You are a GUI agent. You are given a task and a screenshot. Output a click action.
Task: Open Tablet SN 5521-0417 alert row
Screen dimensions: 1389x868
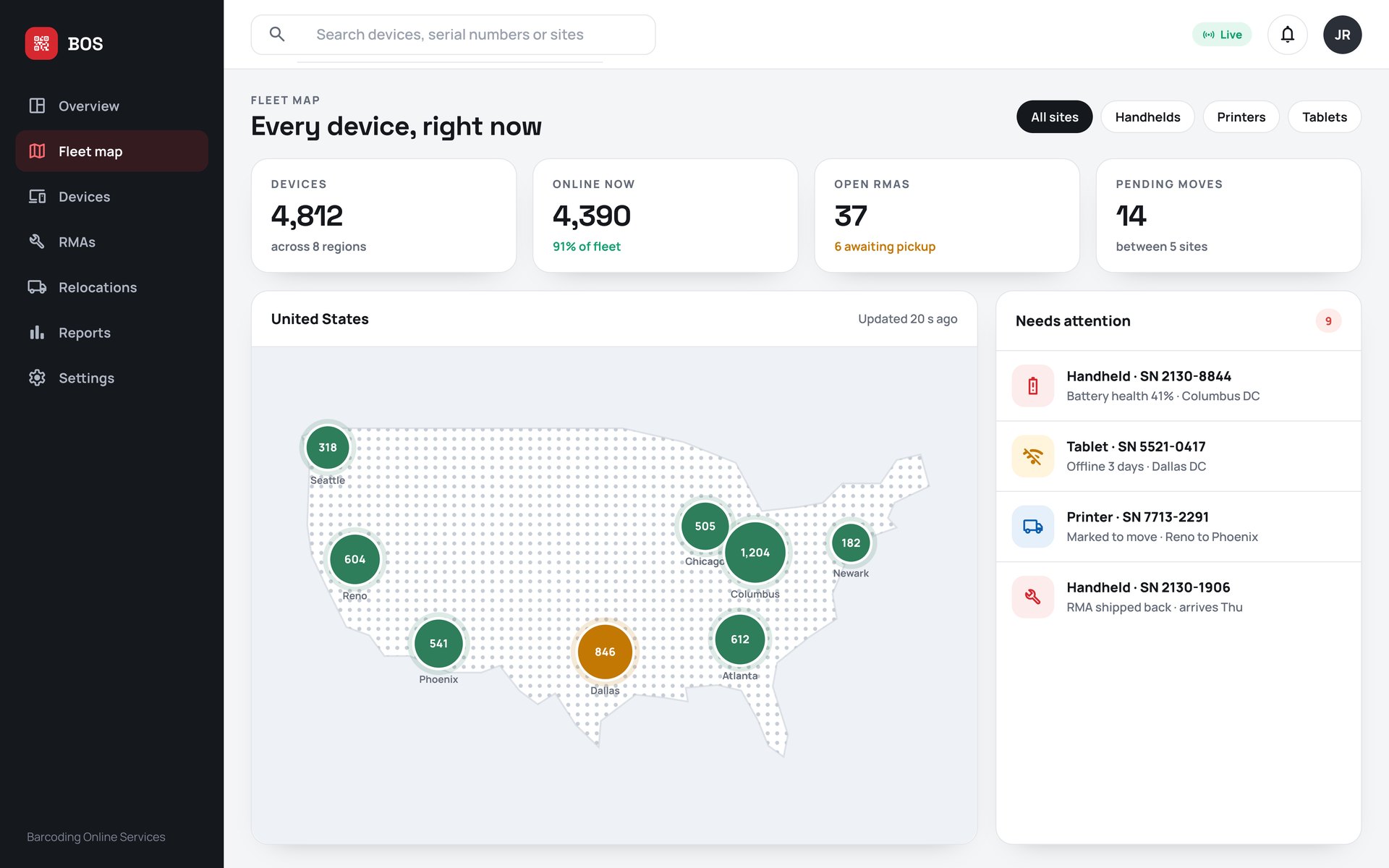click(x=1178, y=456)
